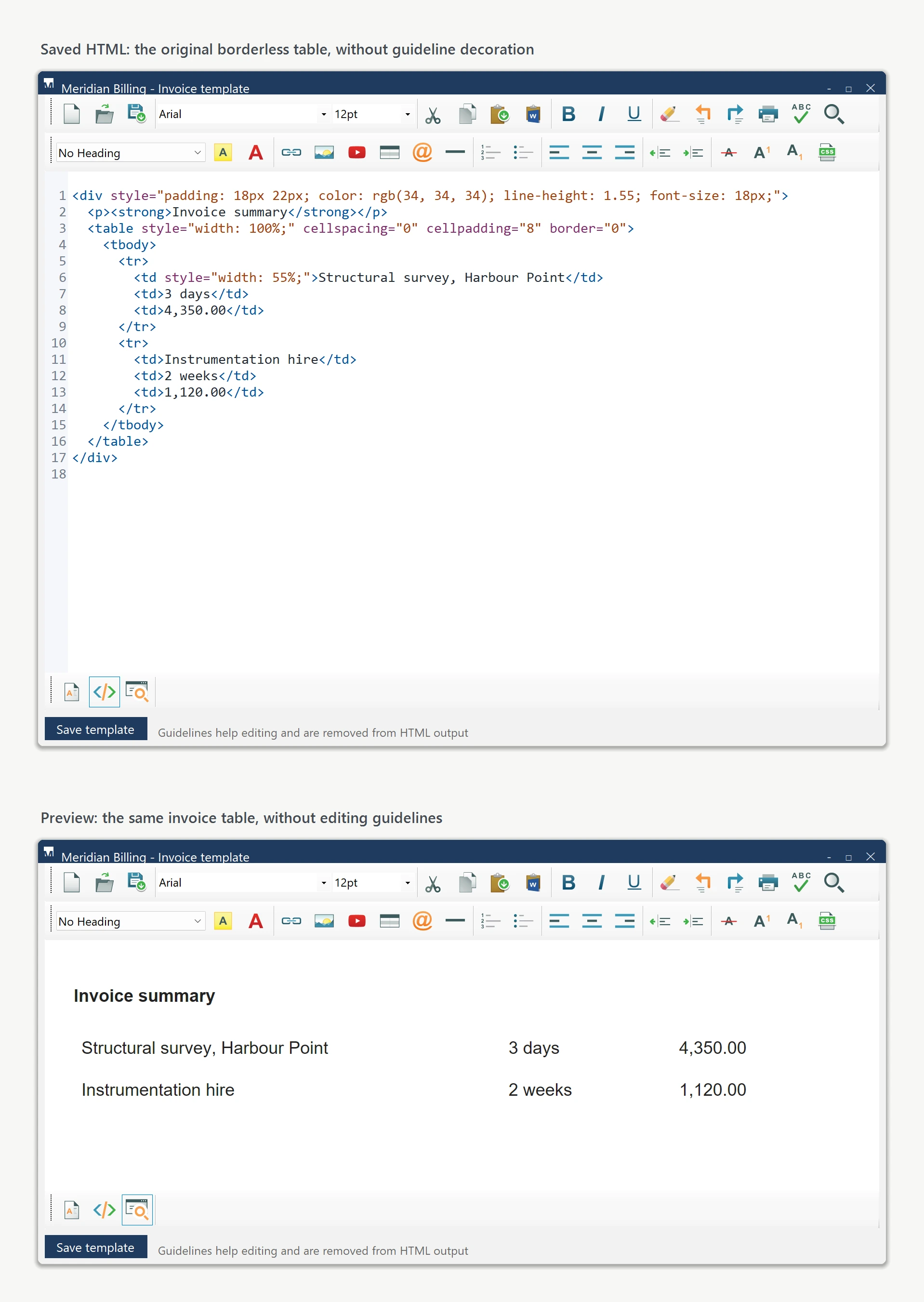Click the Invoice summary heading in preview

coord(145,996)
